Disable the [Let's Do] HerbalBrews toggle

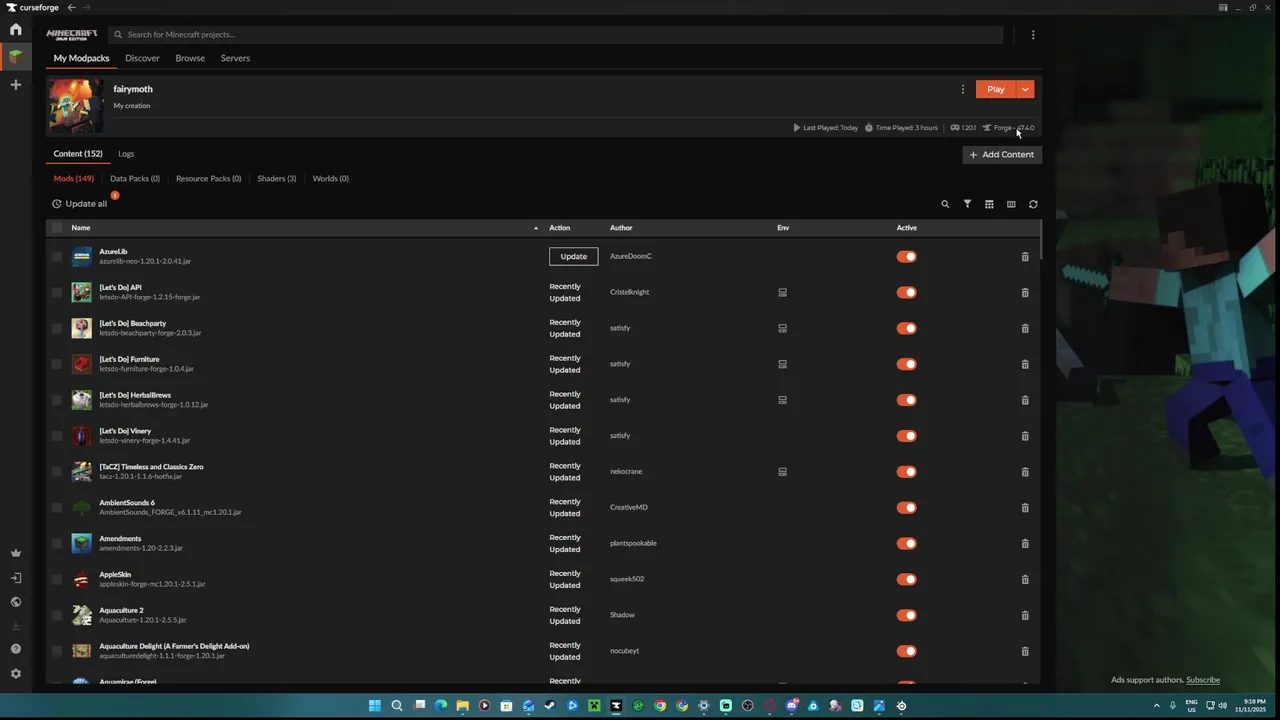tap(907, 400)
